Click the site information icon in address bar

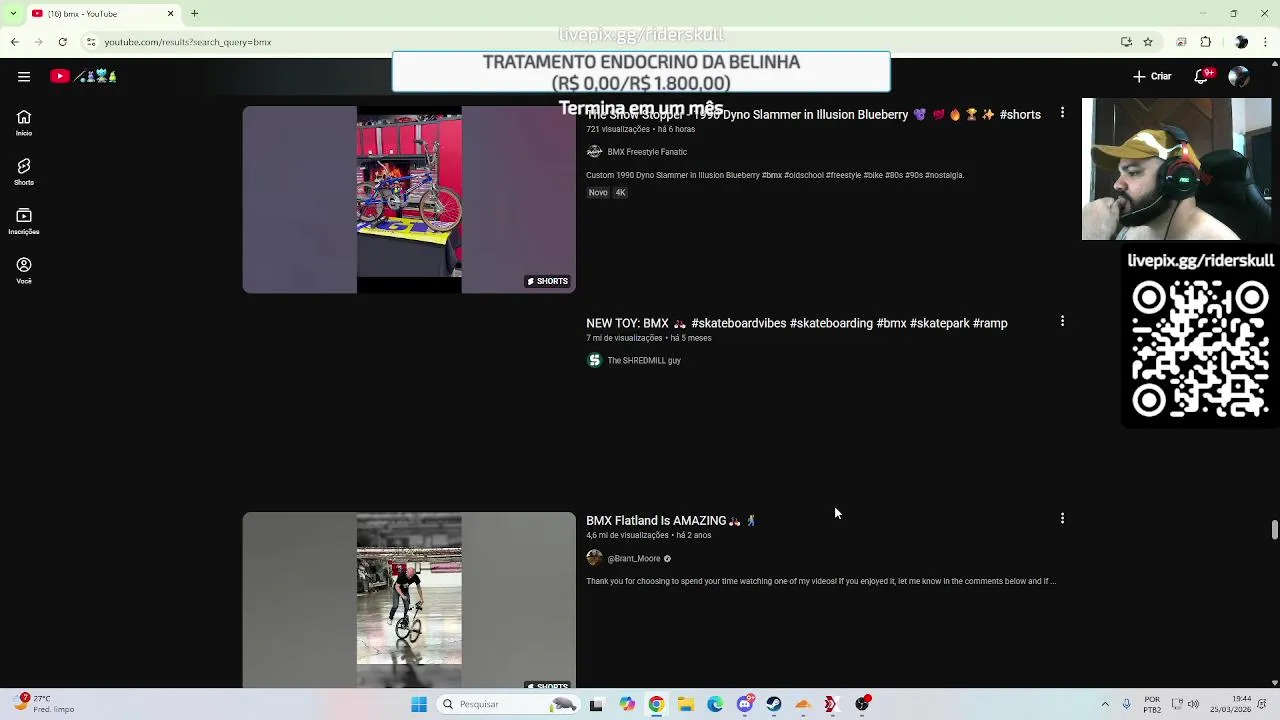[x=91, y=42]
